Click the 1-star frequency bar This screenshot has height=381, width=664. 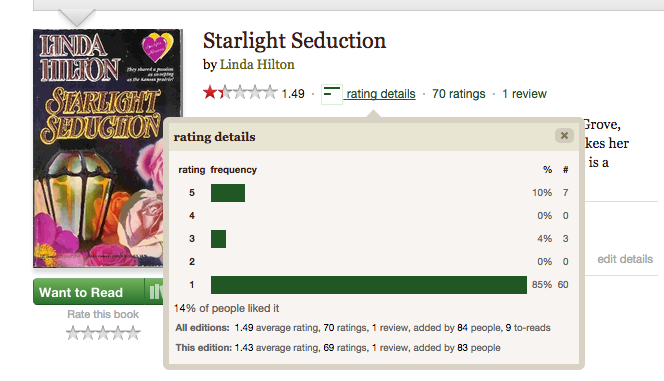(369, 285)
